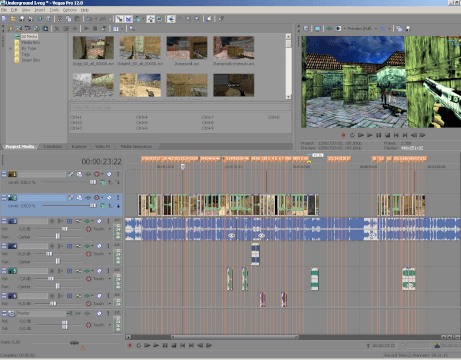Select the first media clip thumbnail
The height and width of the screenshot is (360, 461).
93,48
